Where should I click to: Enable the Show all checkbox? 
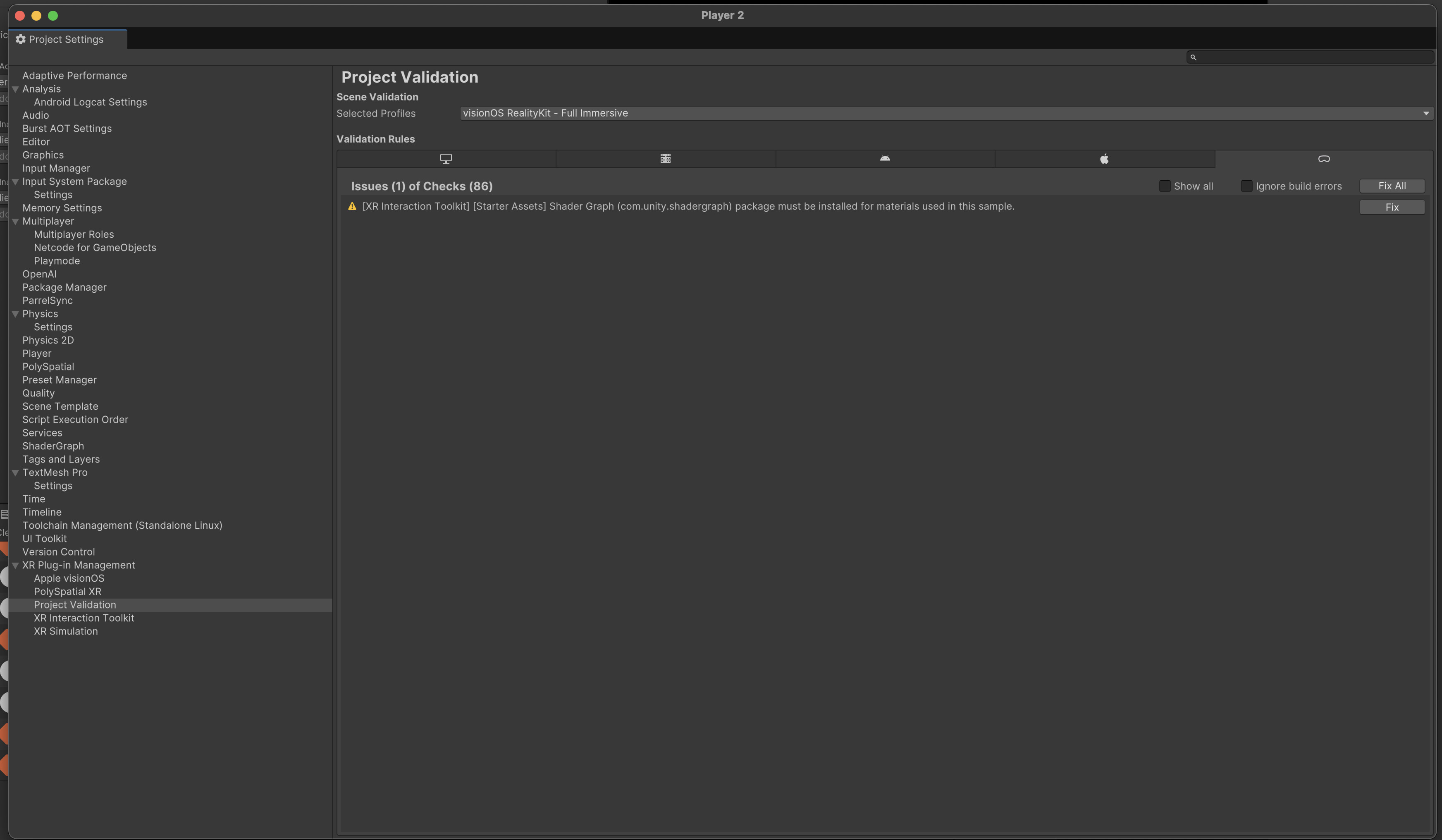point(1165,186)
